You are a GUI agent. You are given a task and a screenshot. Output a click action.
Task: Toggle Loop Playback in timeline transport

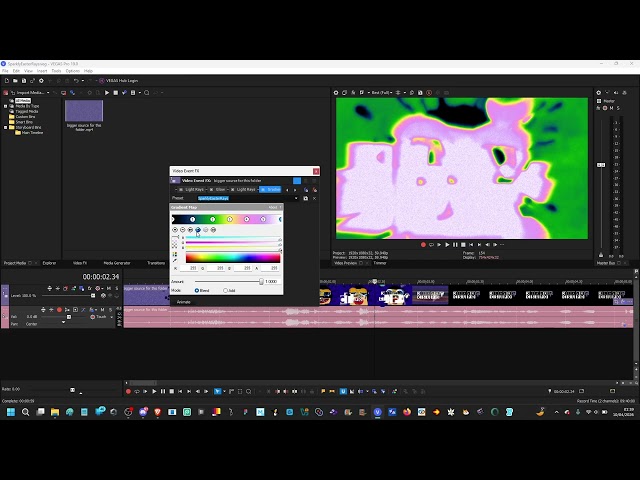click(x=137, y=391)
